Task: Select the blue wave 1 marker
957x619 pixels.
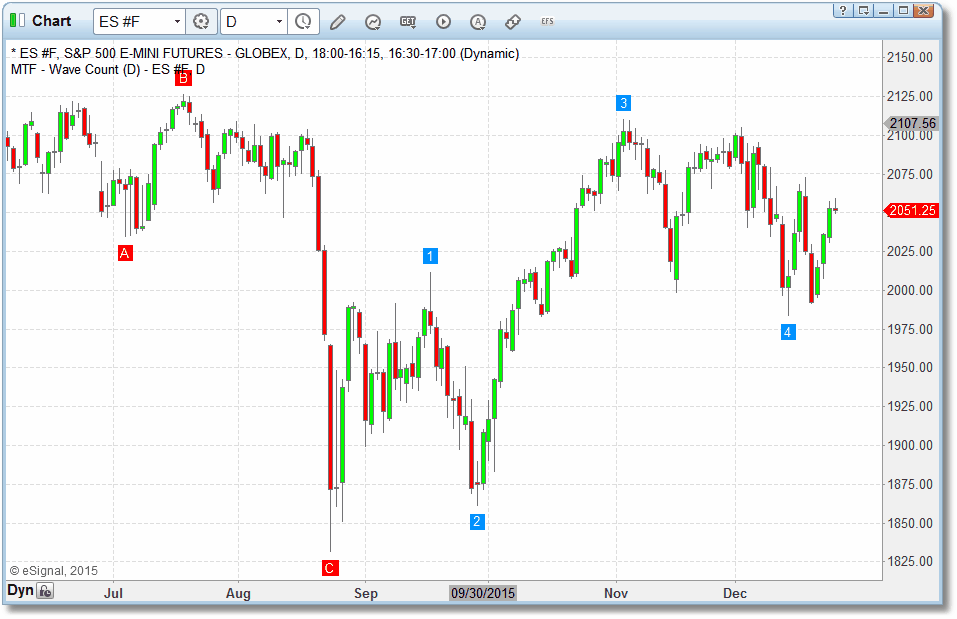Action: pos(430,256)
